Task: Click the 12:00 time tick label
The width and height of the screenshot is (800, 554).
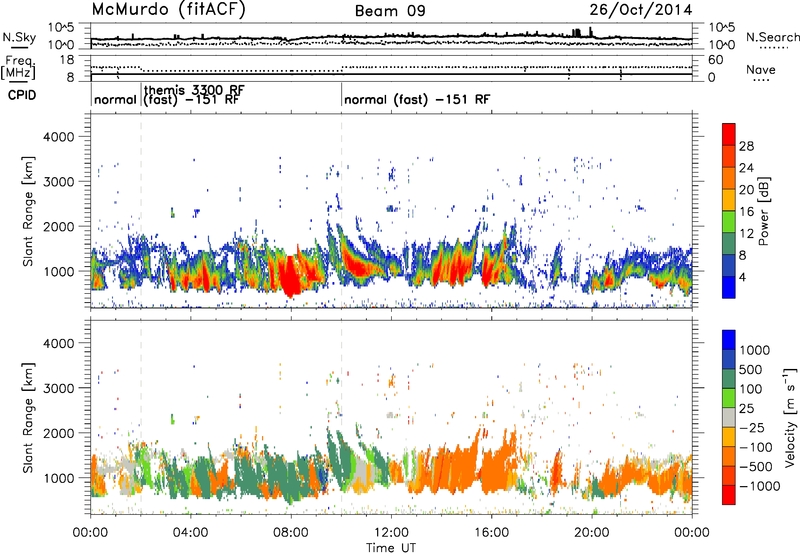Action: [x=391, y=533]
